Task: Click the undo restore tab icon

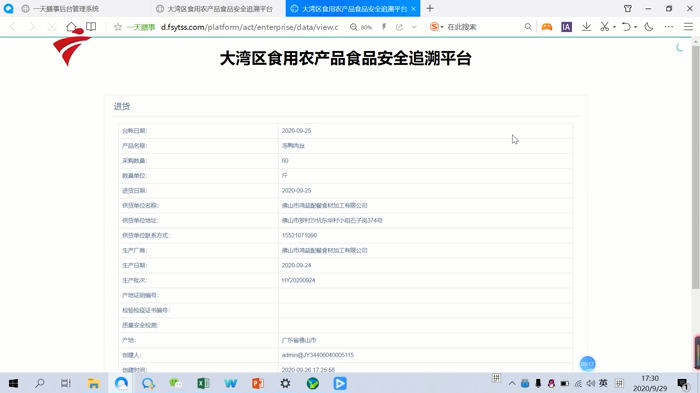Action: click(x=626, y=27)
